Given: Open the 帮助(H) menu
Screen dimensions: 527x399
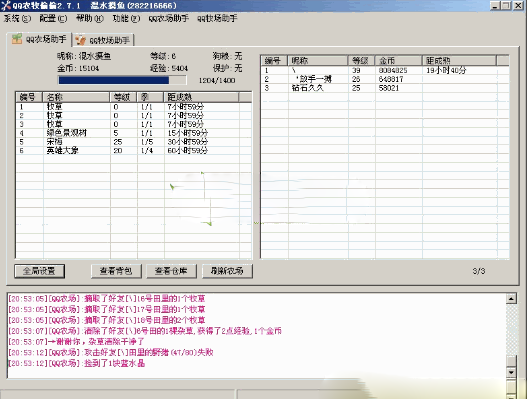Looking at the screenshot, I should click(x=90, y=18).
